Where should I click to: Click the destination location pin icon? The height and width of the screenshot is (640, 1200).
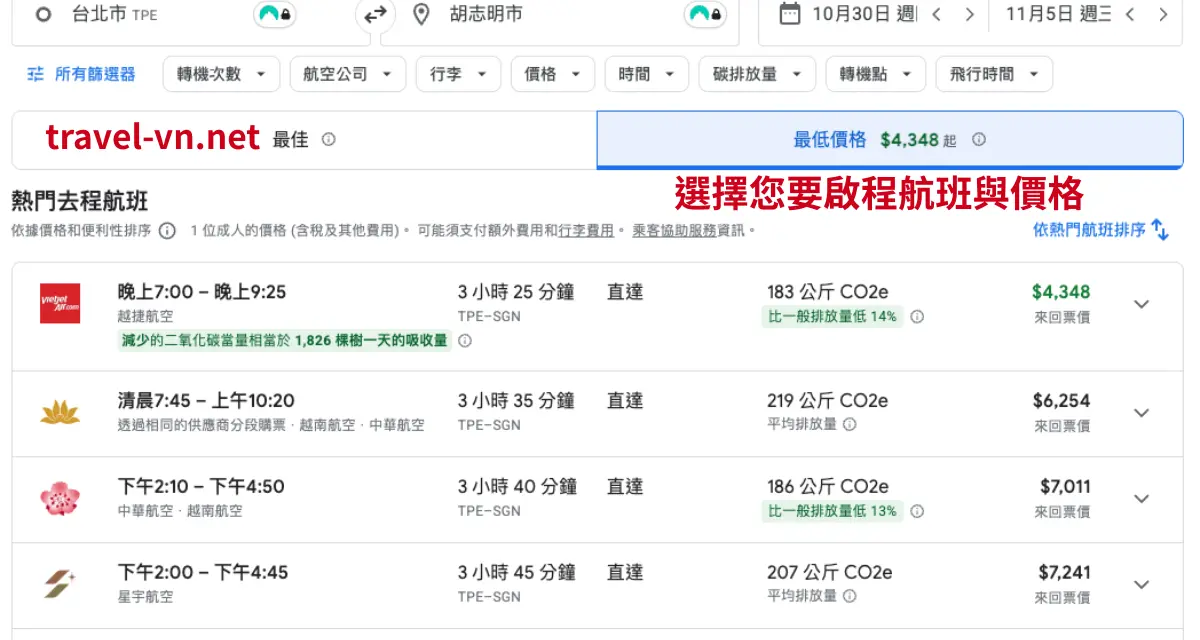coord(421,15)
